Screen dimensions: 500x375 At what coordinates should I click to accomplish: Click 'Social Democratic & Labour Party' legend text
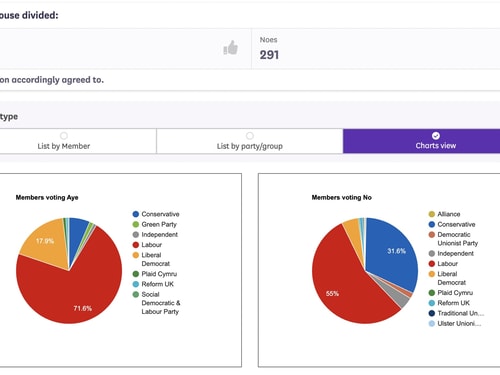(x=161, y=303)
